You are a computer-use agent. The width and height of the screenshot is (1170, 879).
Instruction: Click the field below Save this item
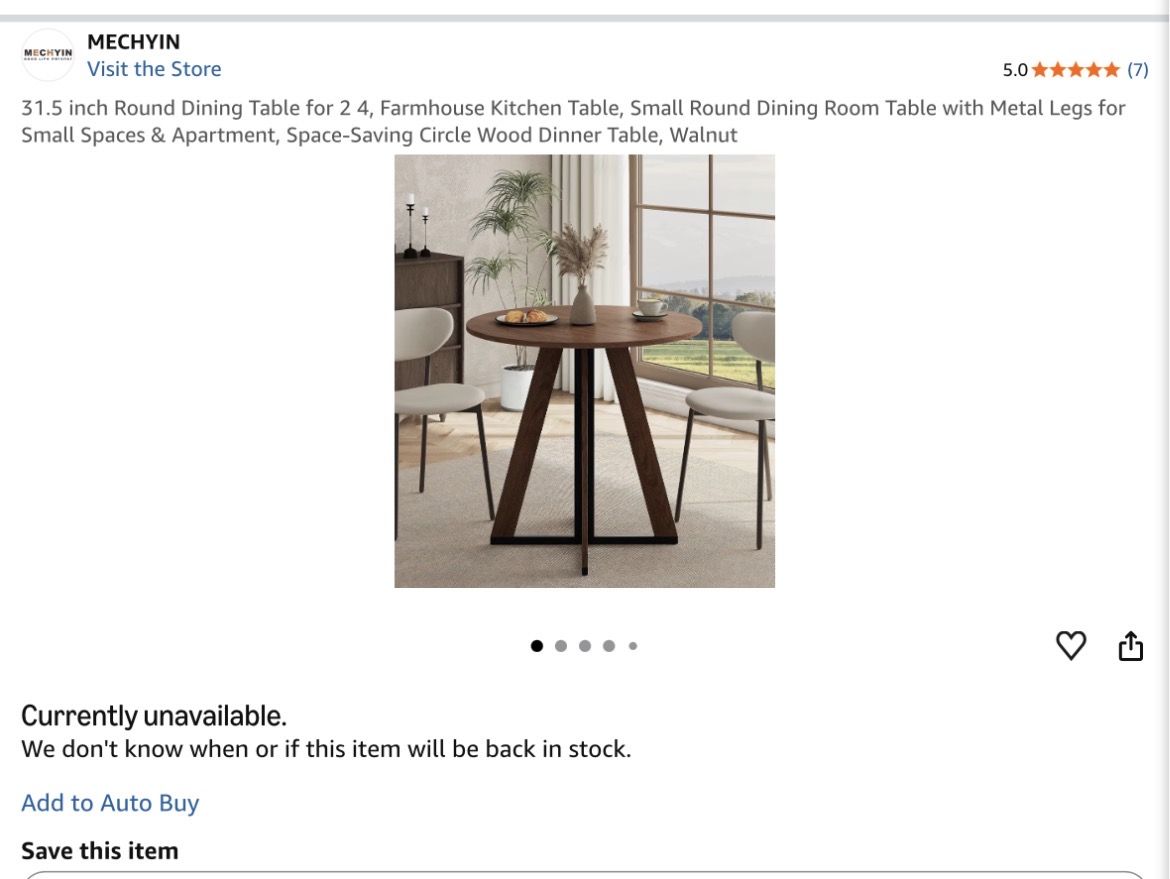tap(584, 875)
